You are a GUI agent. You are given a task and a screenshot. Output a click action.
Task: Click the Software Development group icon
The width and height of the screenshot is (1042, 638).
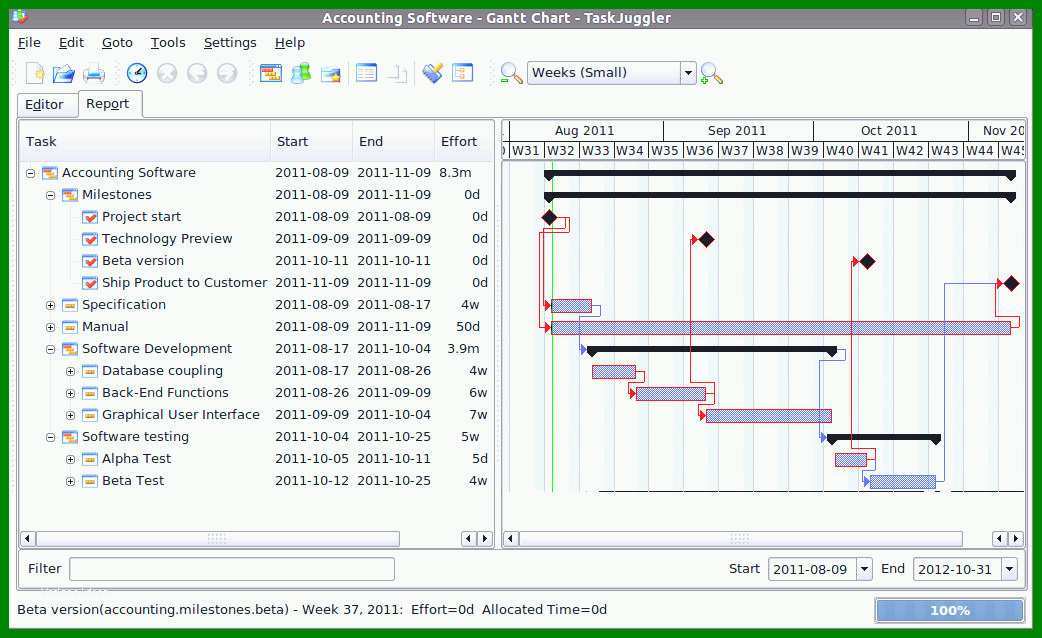coord(70,349)
